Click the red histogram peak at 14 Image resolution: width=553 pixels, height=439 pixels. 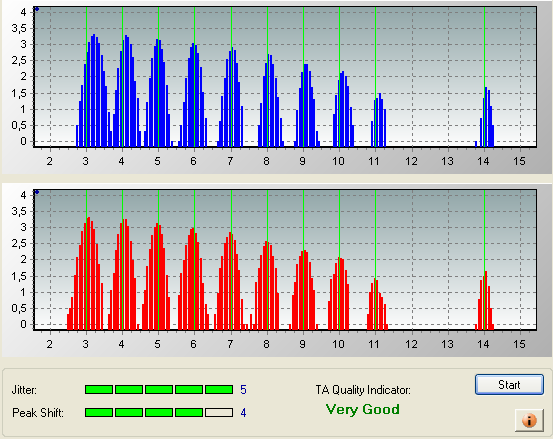[485, 300]
